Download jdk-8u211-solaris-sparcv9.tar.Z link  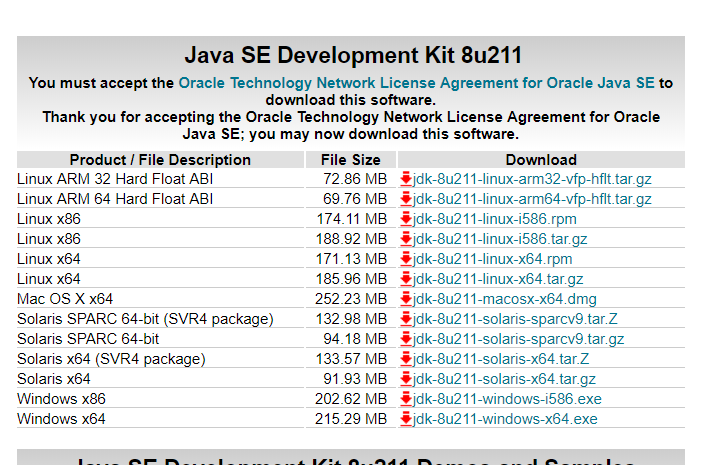click(515, 319)
